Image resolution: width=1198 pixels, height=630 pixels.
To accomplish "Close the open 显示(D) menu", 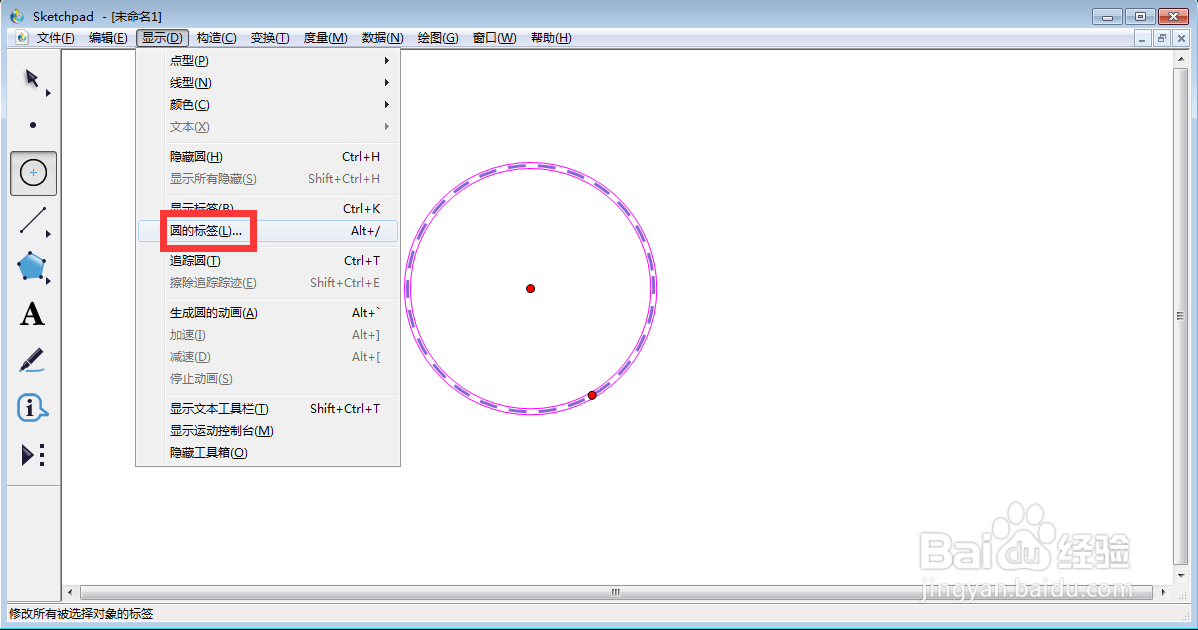I will (162, 37).
